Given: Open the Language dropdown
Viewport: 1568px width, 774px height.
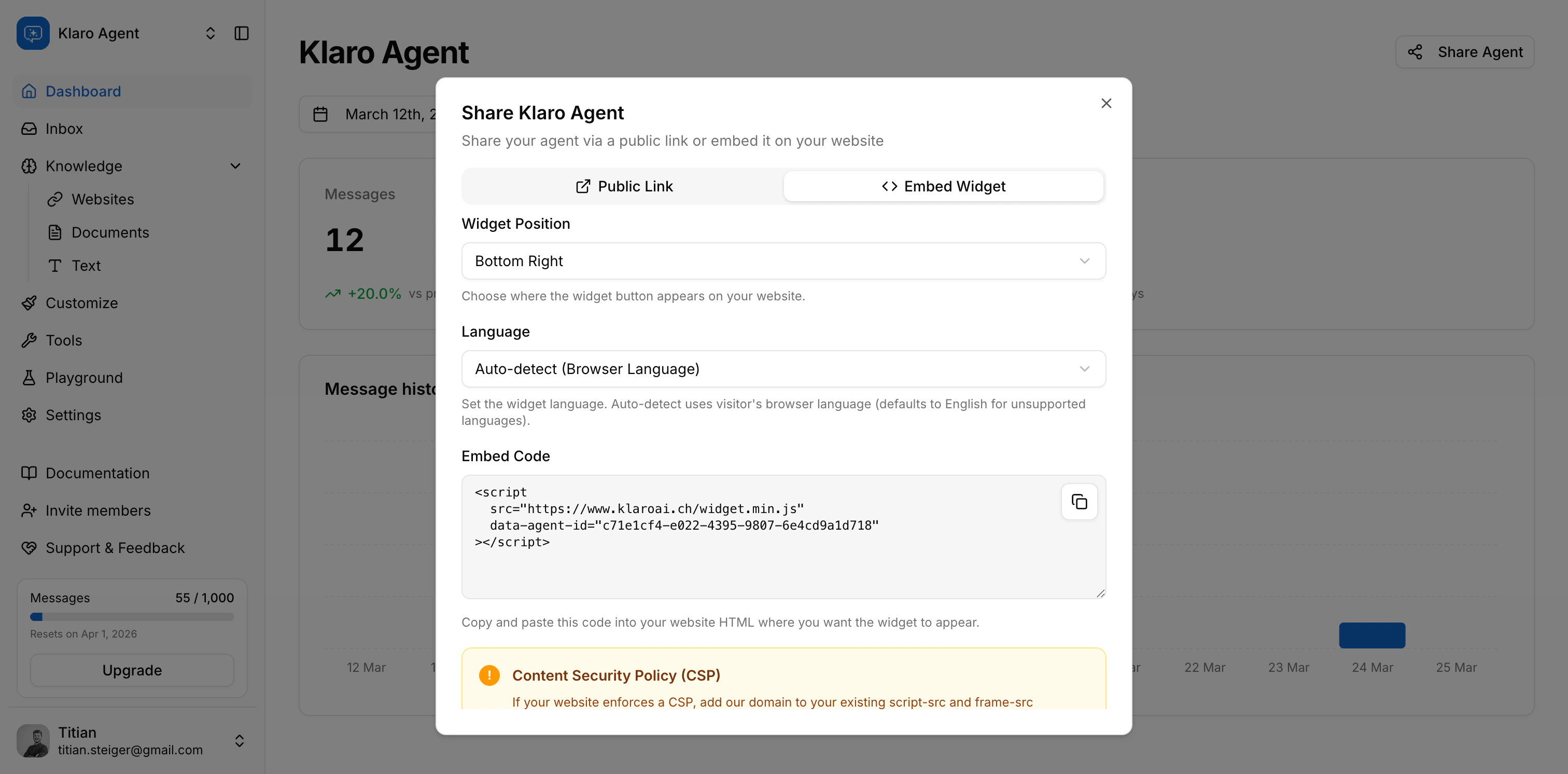Looking at the screenshot, I should coord(783,368).
